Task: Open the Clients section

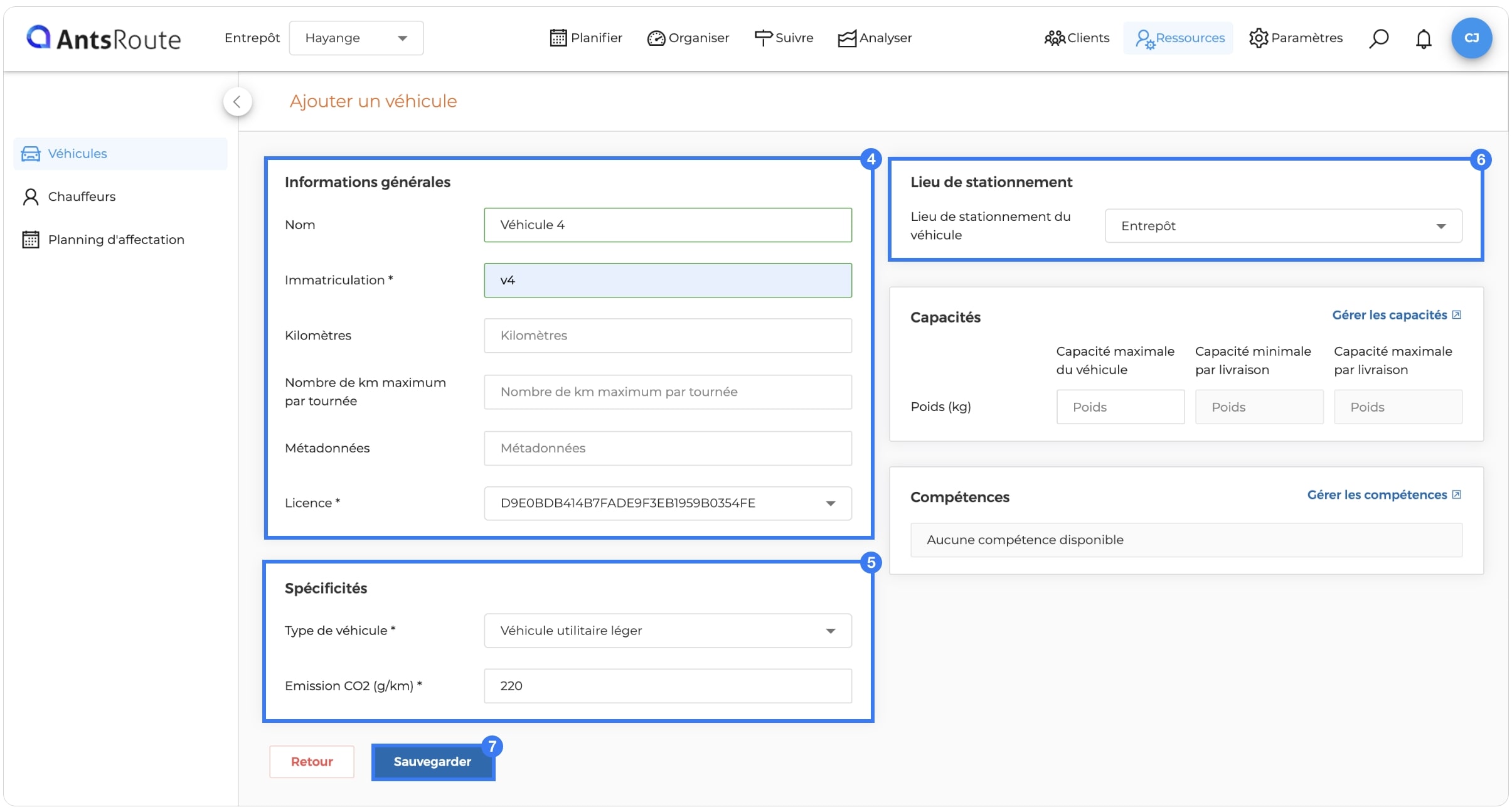Action: point(1077,38)
